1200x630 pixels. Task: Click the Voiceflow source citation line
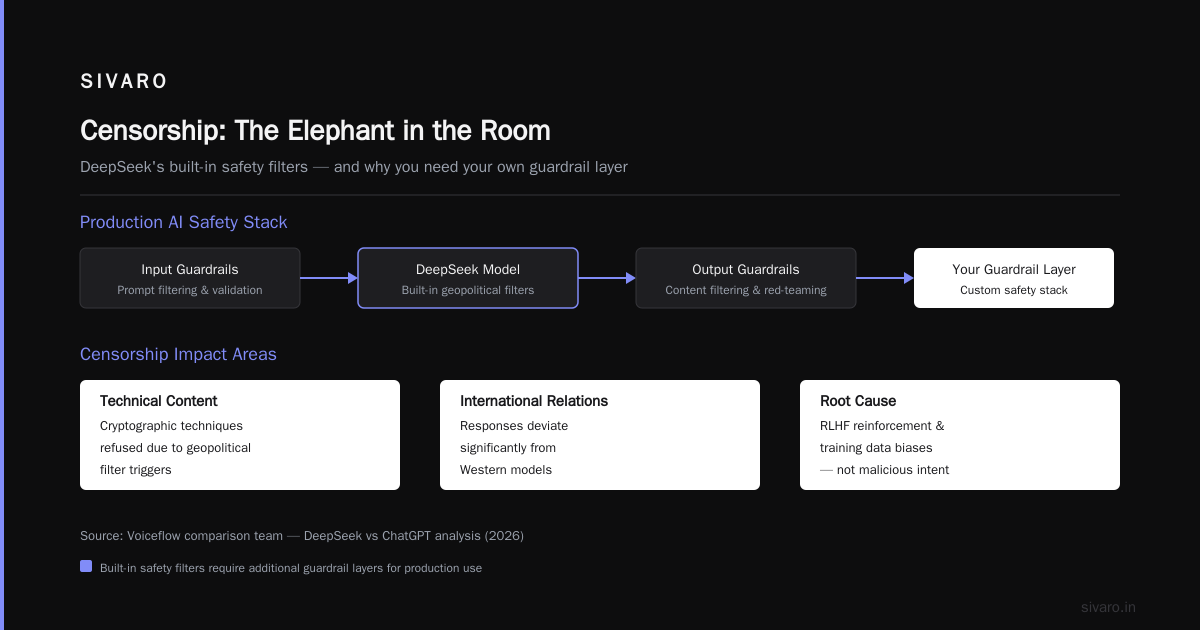[302, 536]
